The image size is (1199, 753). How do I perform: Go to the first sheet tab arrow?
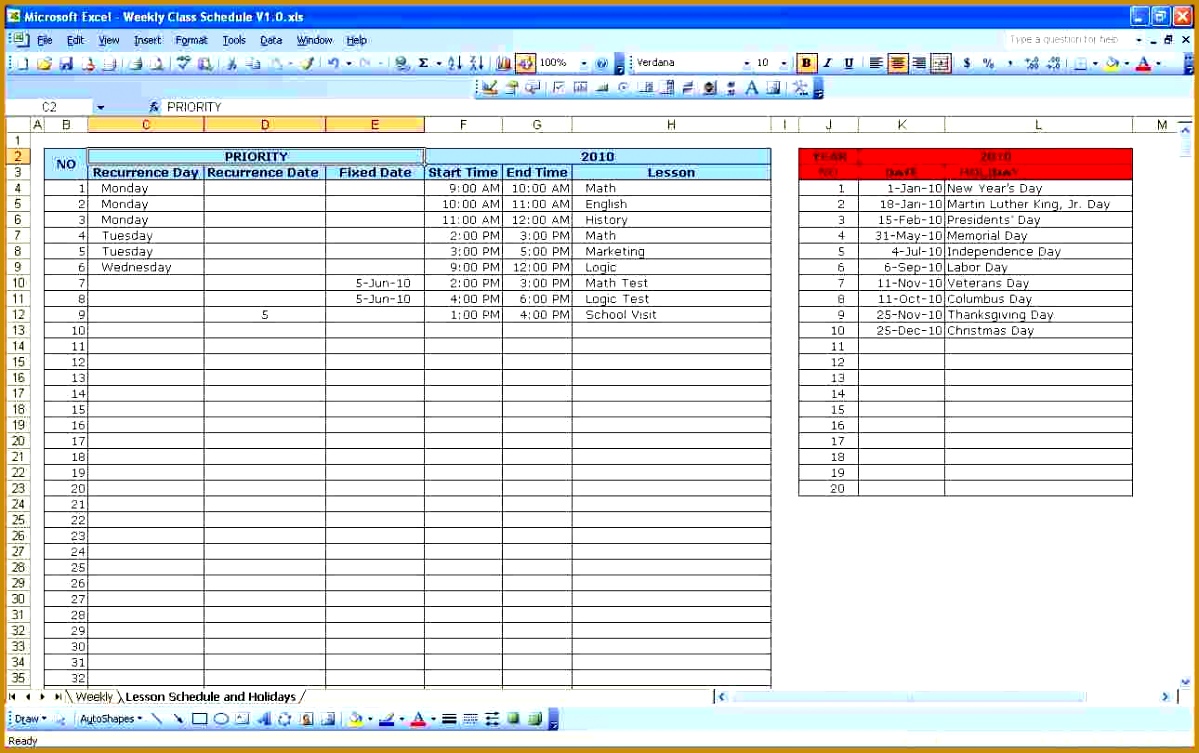pyautogui.click(x=12, y=696)
